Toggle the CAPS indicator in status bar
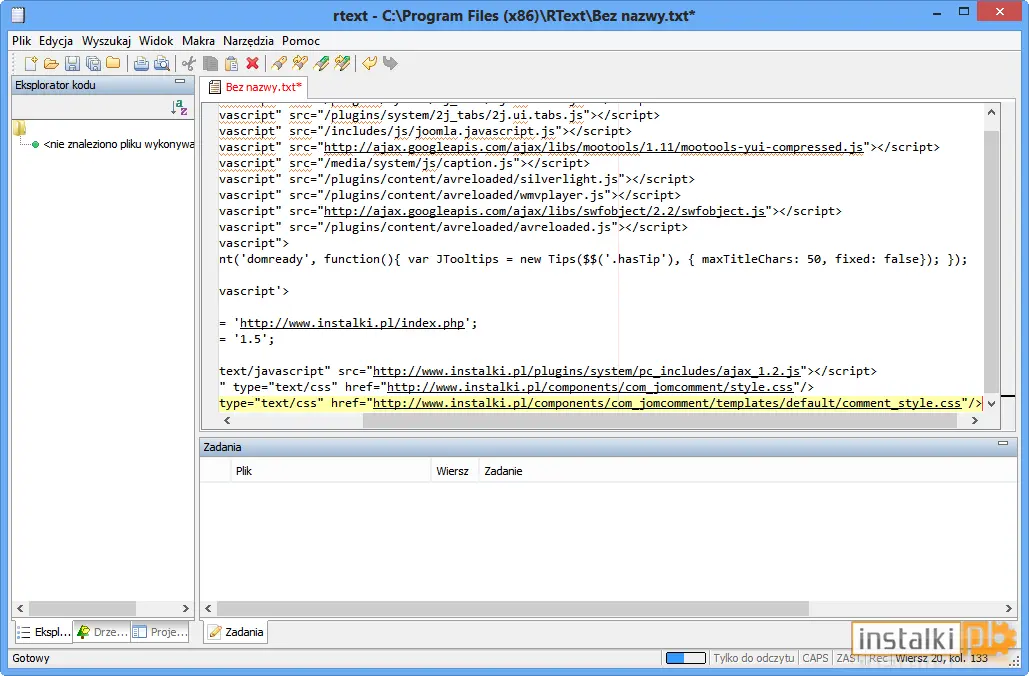The image size is (1029, 676). click(815, 658)
